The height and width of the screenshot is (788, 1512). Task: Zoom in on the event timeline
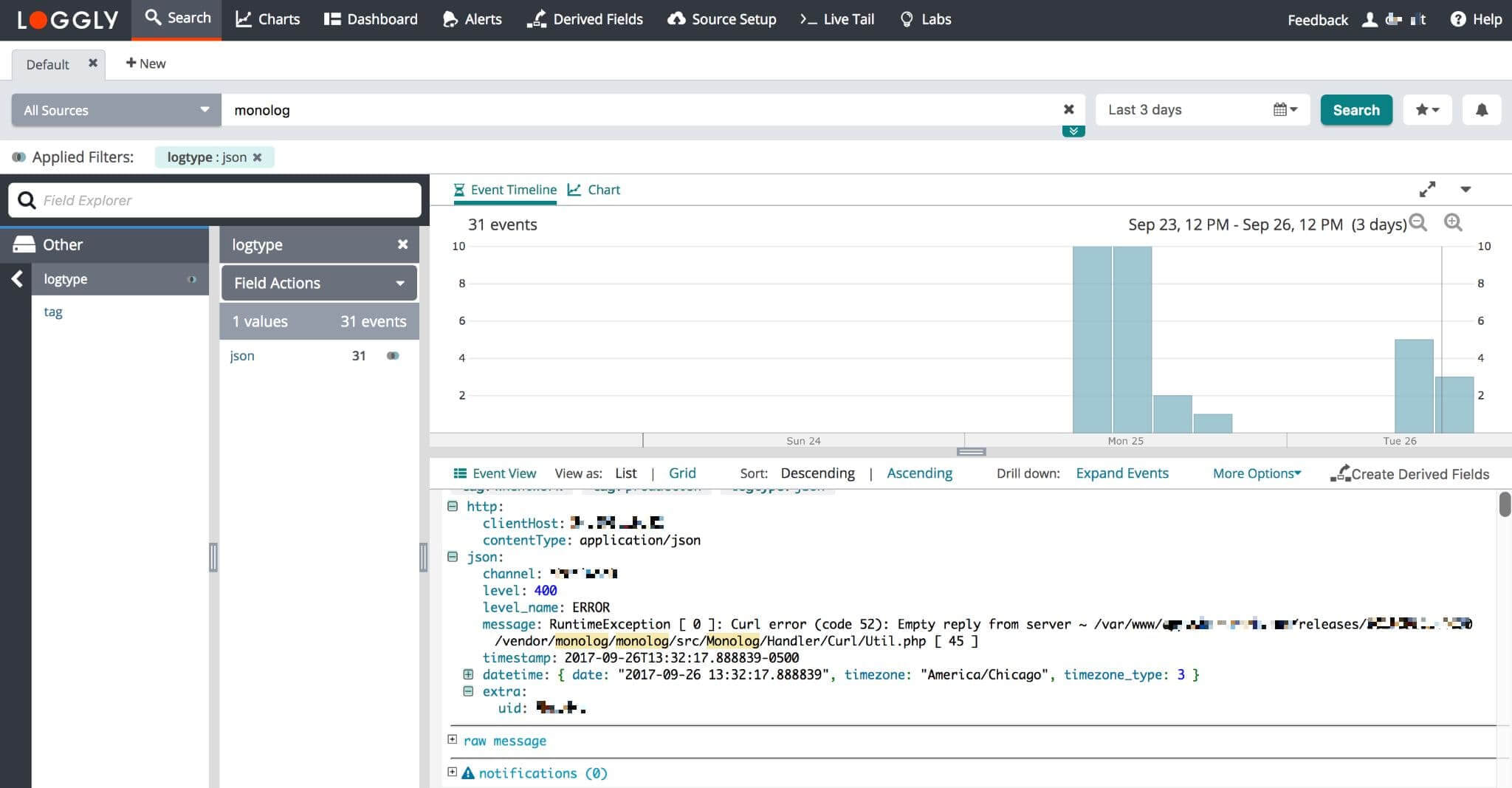pyautogui.click(x=1454, y=223)
